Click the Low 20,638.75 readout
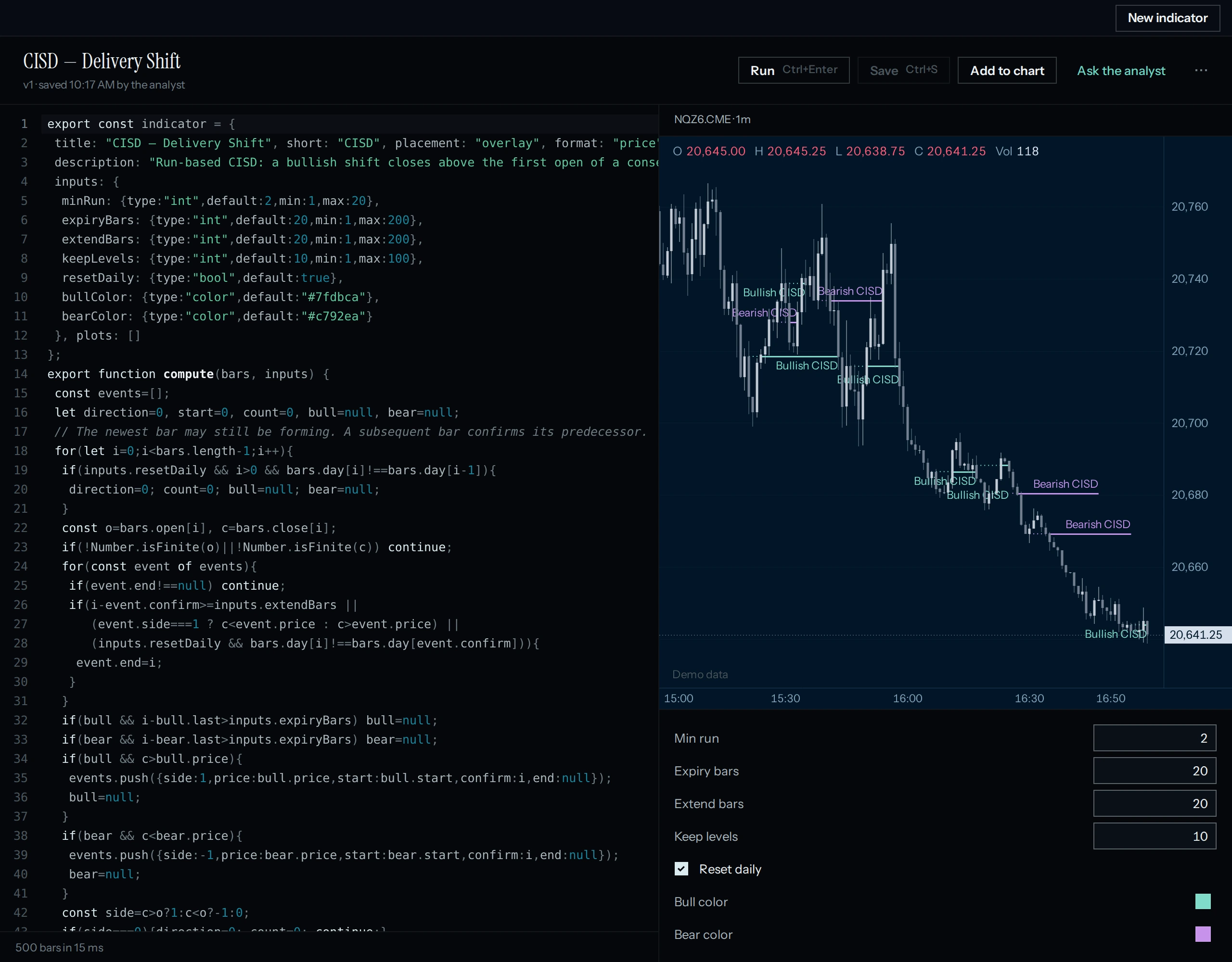The width and height of the screenshot is (1232, 962). pos(870,151)
